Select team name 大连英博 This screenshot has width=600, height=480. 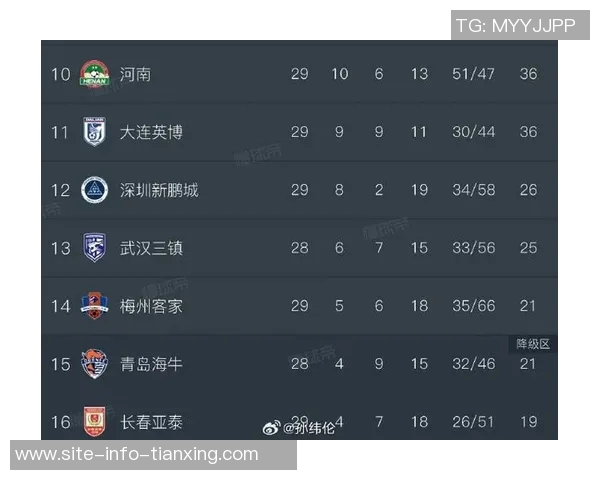151,132
